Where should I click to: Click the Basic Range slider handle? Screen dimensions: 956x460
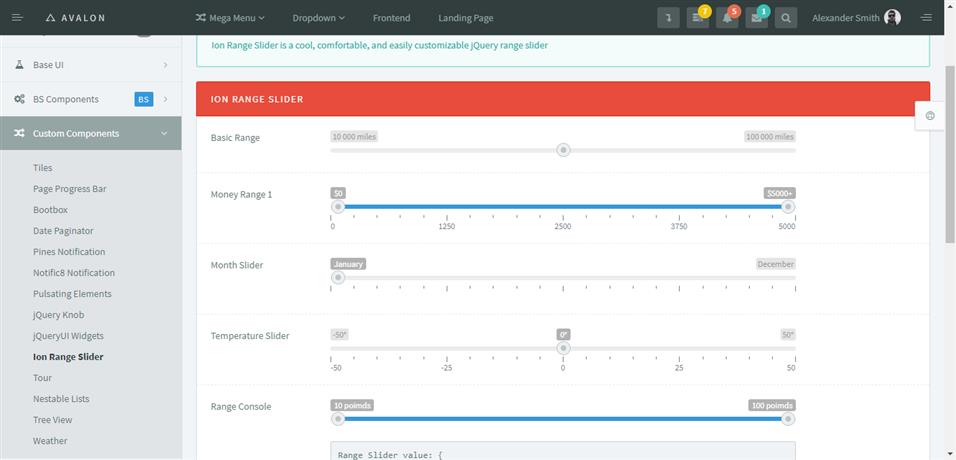pyautogui.click(x=563, y=150)
